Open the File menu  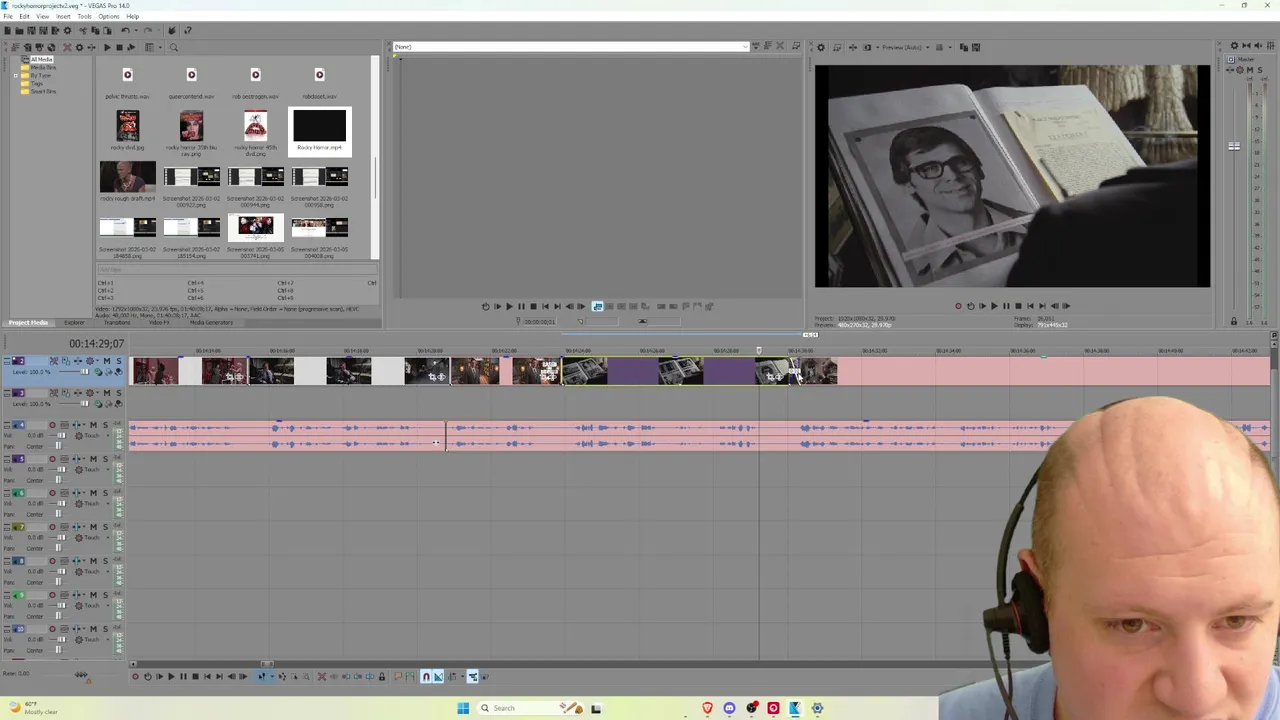pos(8,16)
